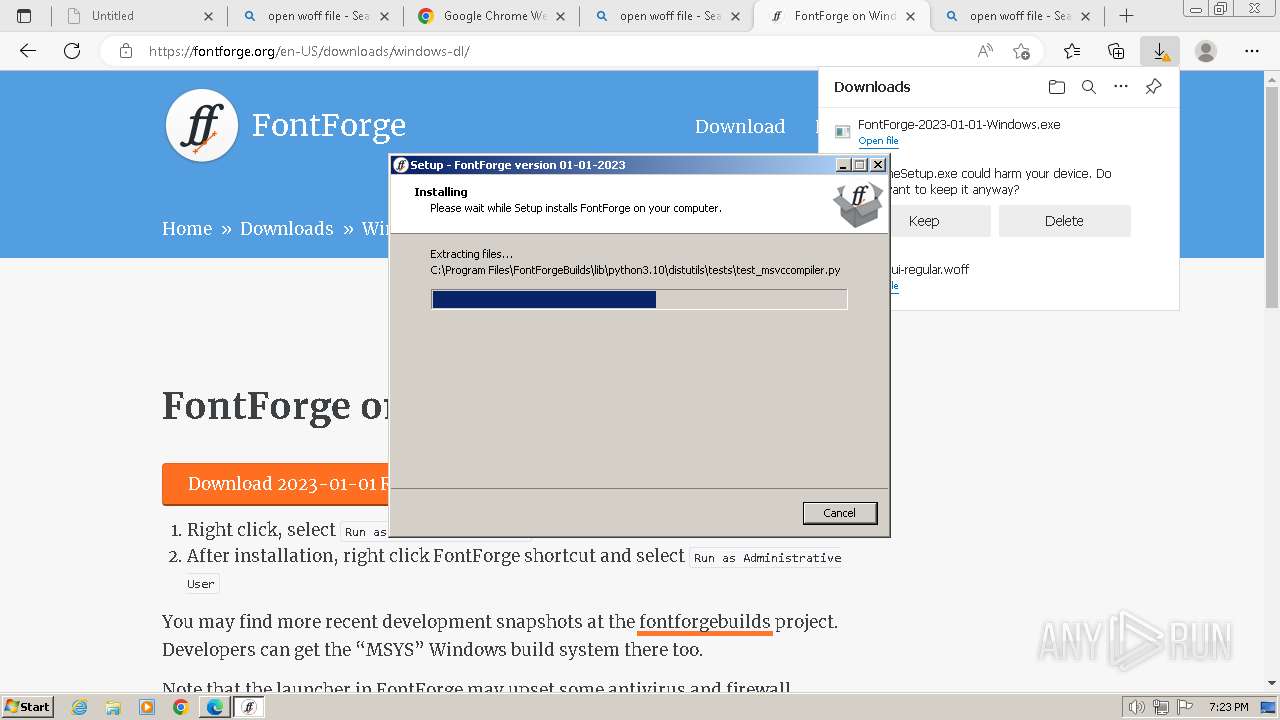The width and height of the screenshot is (1280, 720).
Task: Open a new browser tab
Action: [x=1126, y=16]
